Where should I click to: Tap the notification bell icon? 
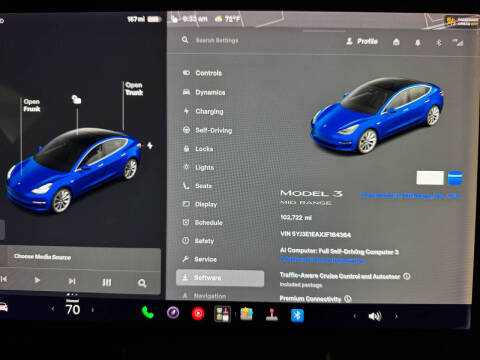(417, 43)
